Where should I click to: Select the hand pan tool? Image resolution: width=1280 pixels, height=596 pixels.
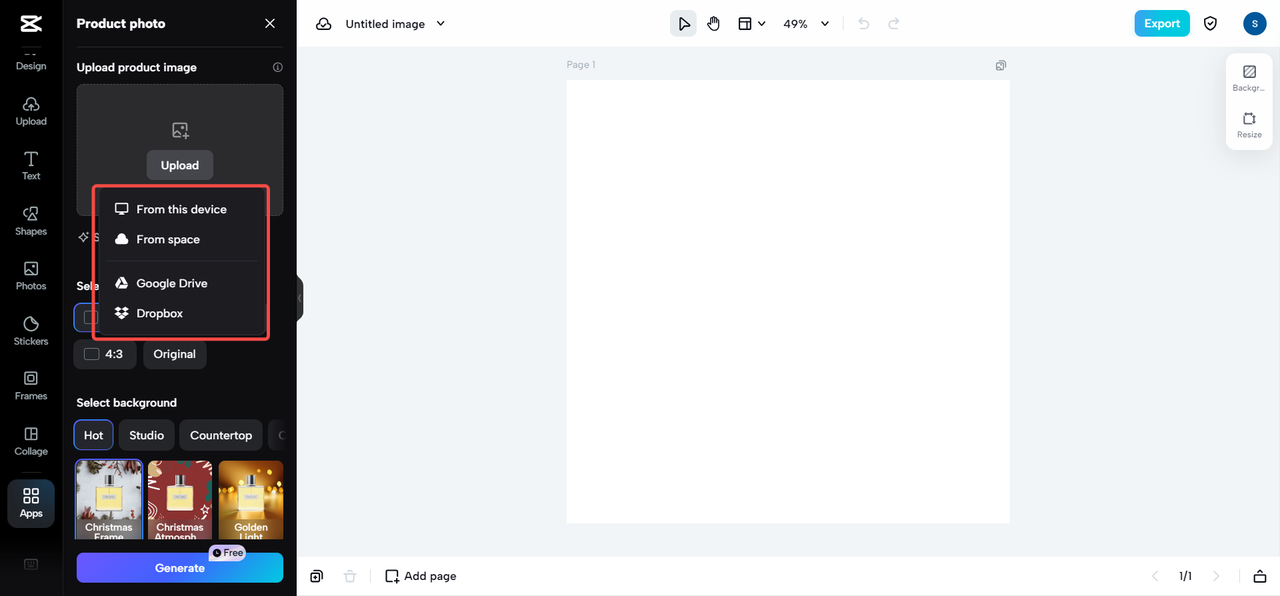tap(714, 24)
